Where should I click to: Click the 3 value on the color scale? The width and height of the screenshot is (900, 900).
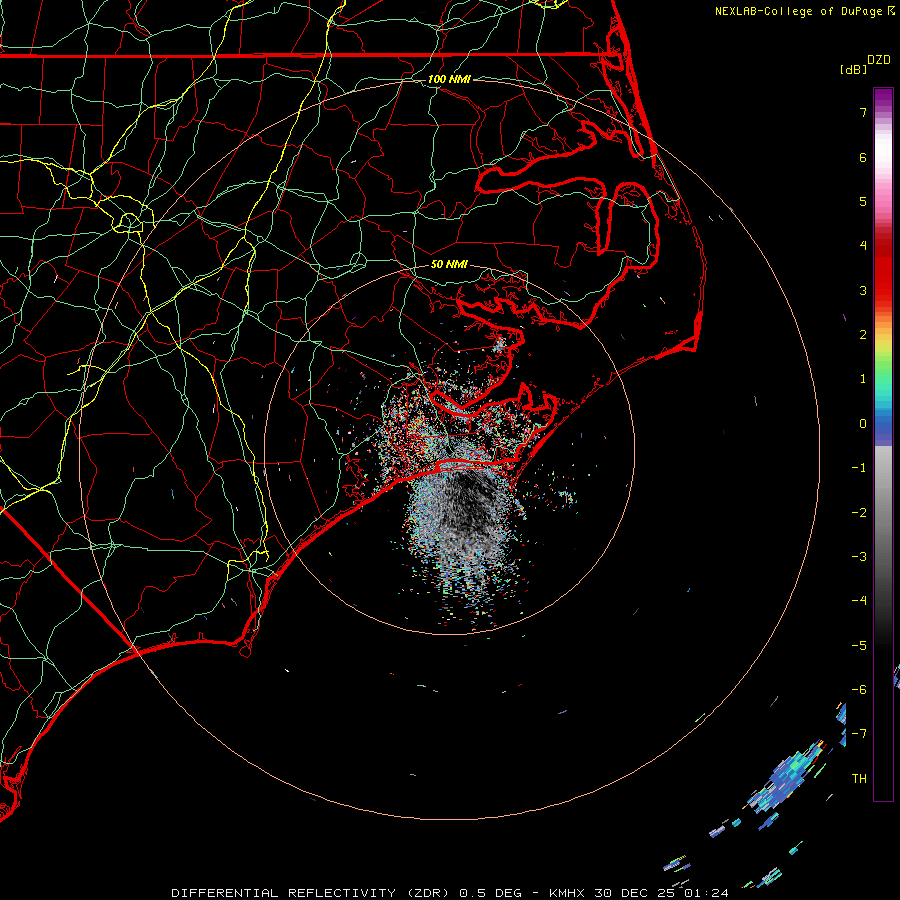click(x=863, y=290)
